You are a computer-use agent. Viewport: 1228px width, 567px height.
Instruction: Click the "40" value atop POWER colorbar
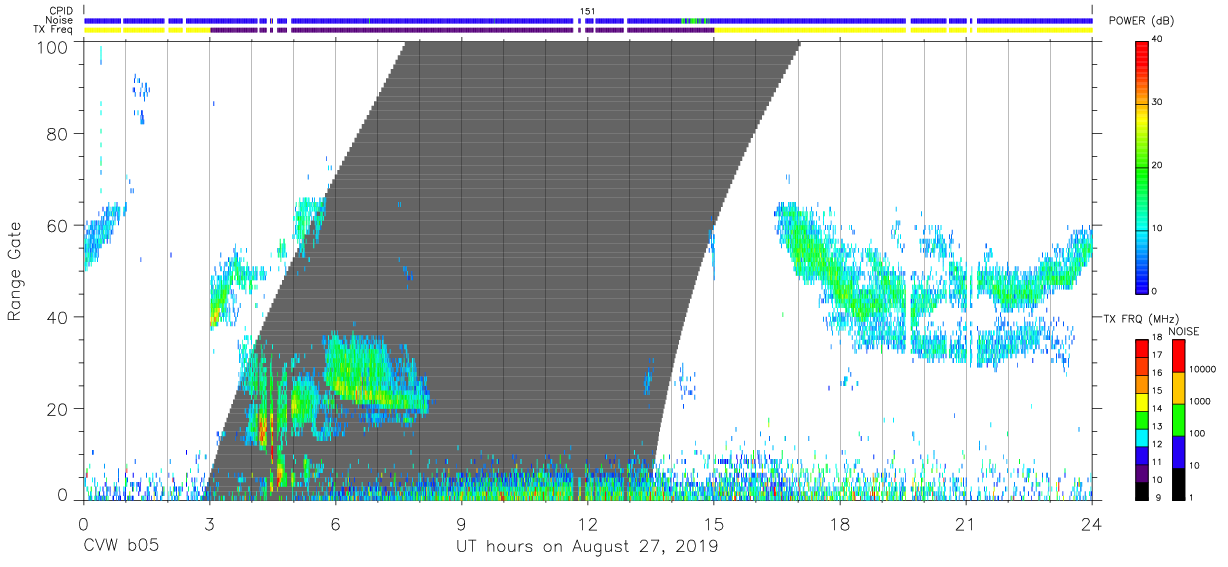[x=1158, y=40]
